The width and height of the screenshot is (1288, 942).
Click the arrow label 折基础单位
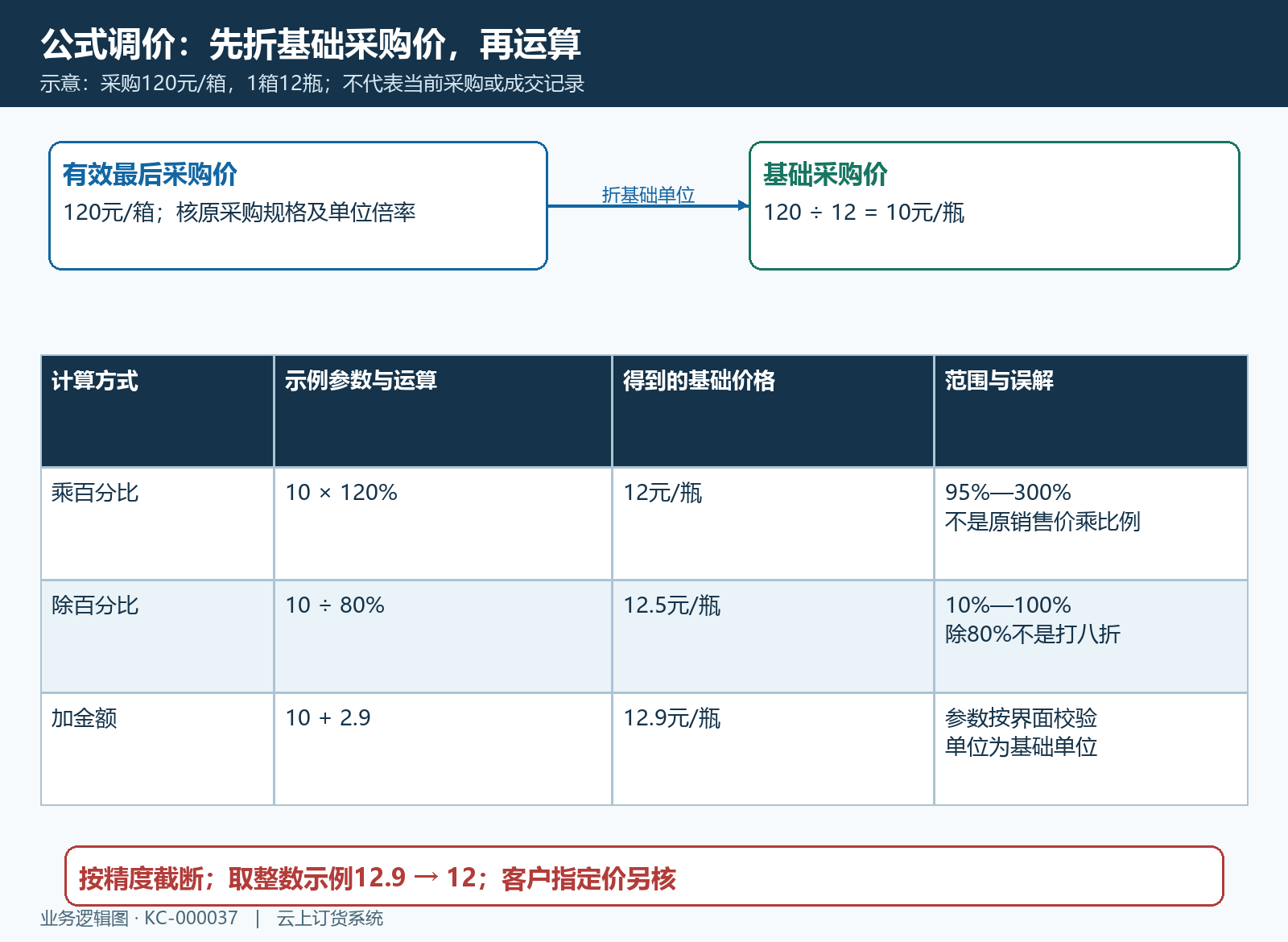(648, 195)
